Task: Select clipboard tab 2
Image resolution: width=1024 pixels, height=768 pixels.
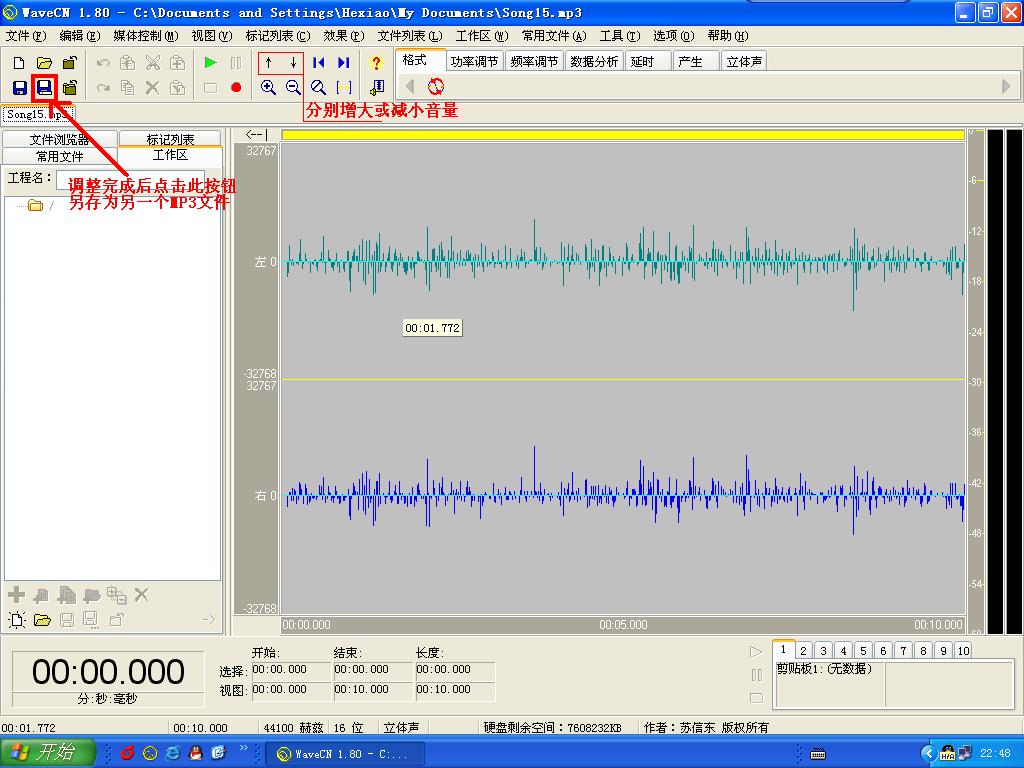Action: coord(803,650)
